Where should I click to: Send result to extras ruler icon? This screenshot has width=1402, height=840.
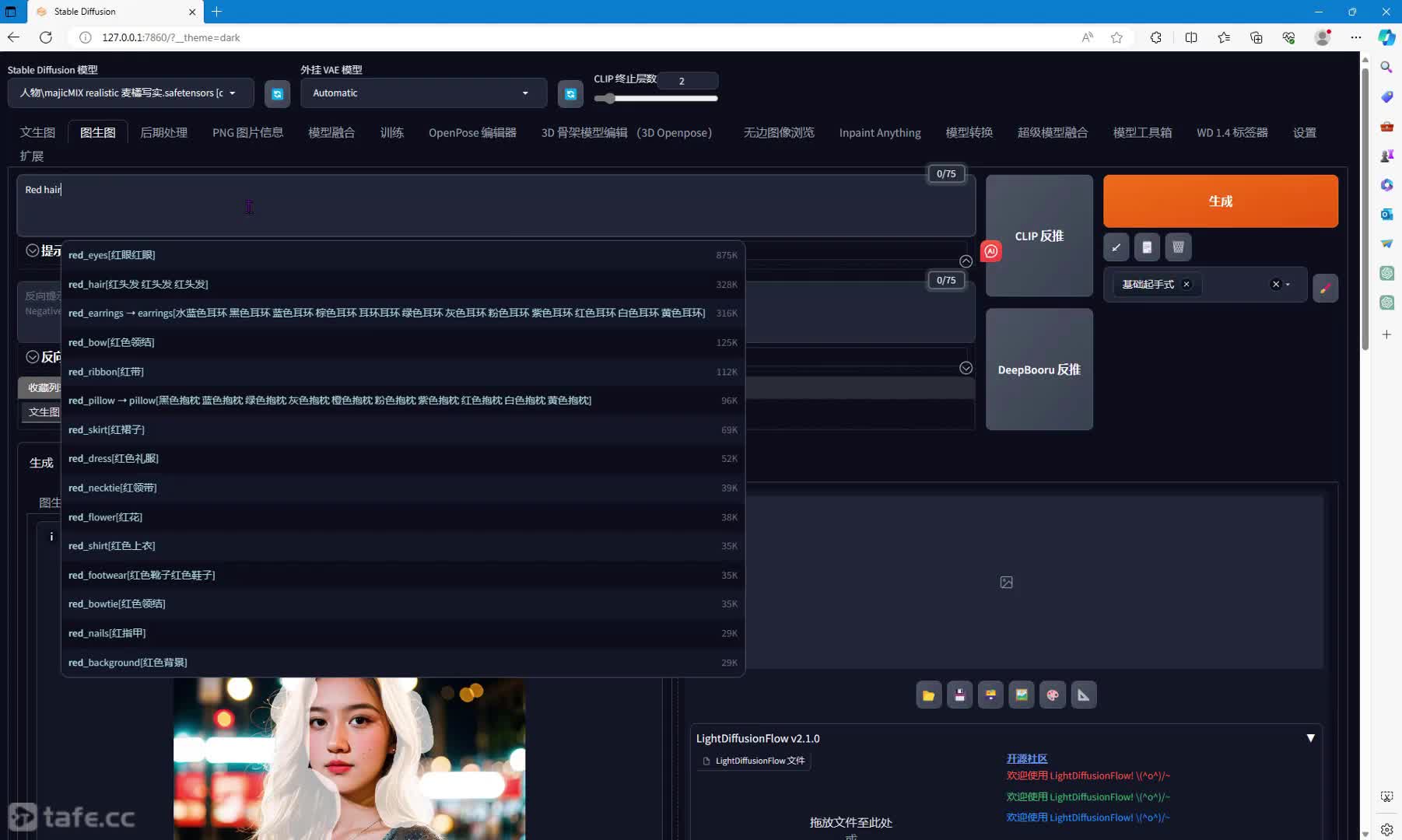click(x=1084, y=695)
